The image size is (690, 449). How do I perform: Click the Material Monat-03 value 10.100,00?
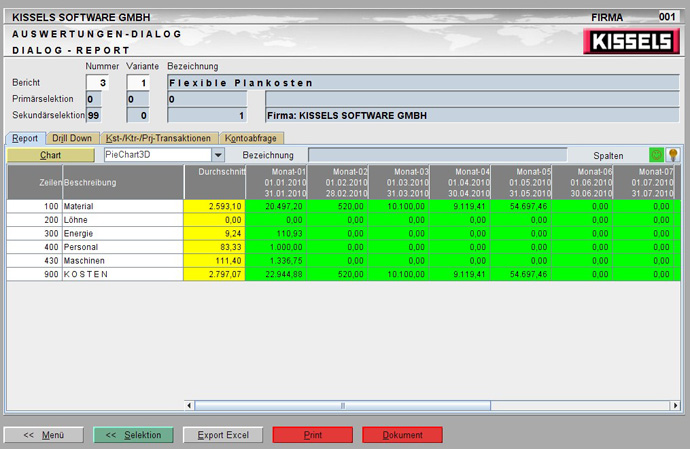398,206
